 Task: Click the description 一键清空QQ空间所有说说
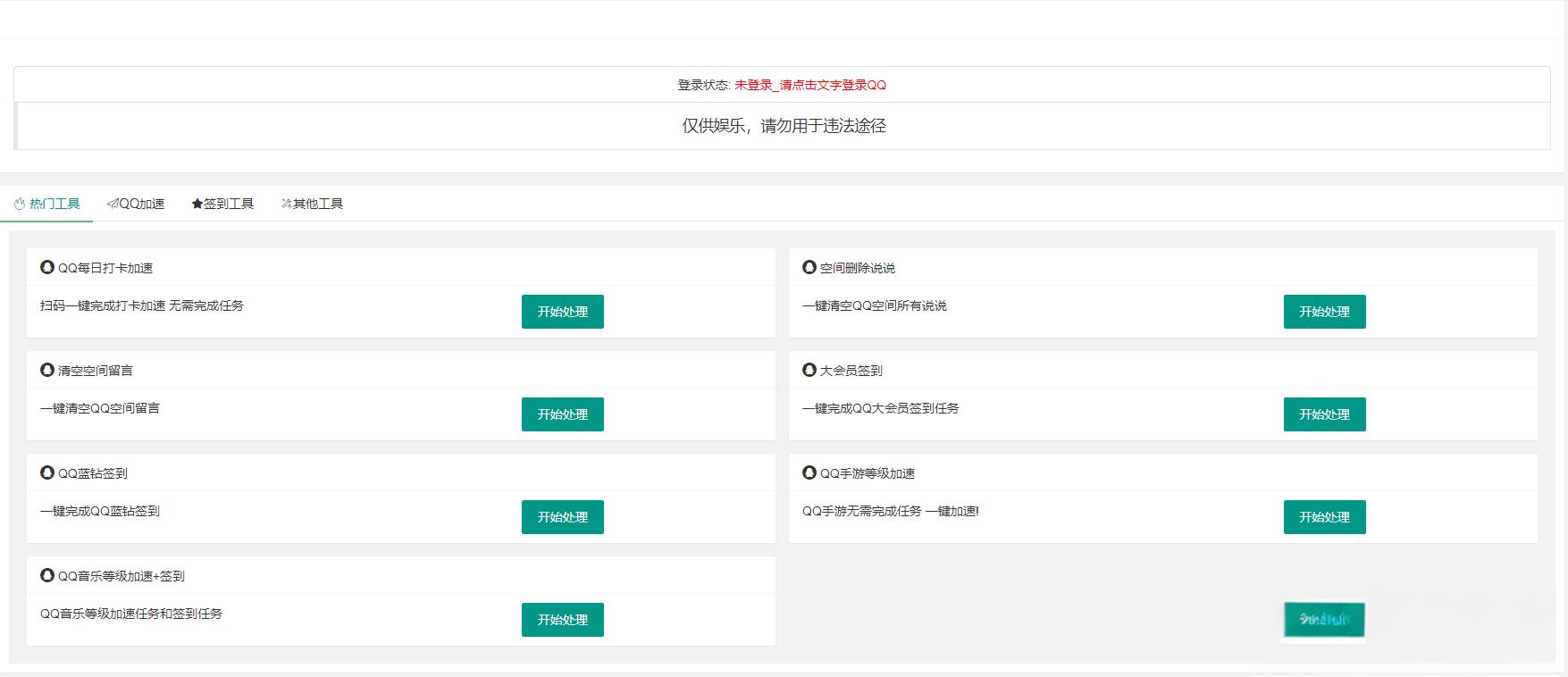[x=875, y=305]
